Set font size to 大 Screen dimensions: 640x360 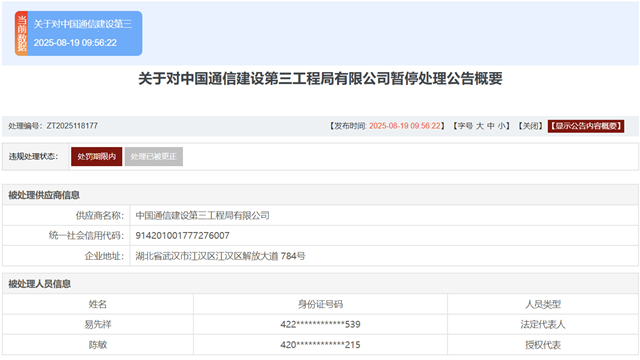(x=480, y=126)
